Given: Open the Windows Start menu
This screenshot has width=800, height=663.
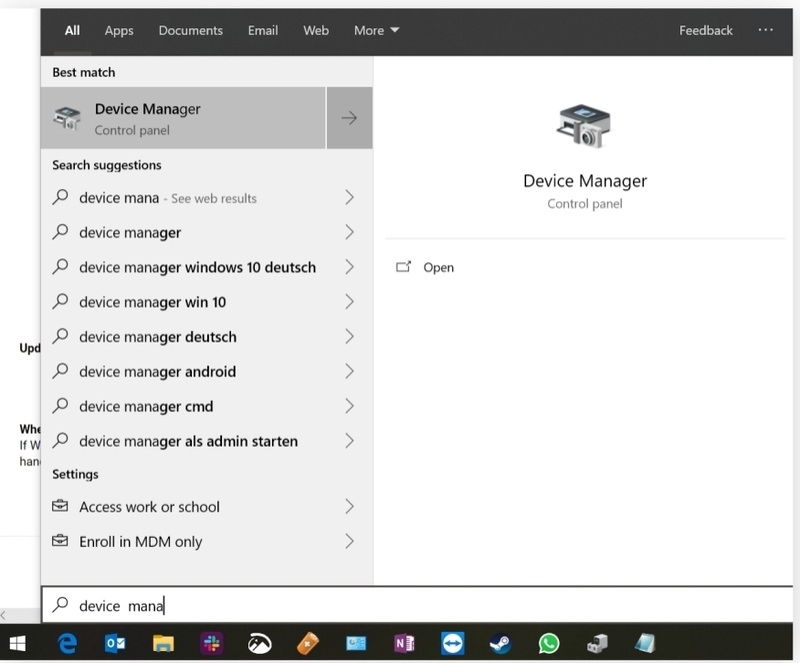Looking at the screenshot, I should tap(18, 644).
